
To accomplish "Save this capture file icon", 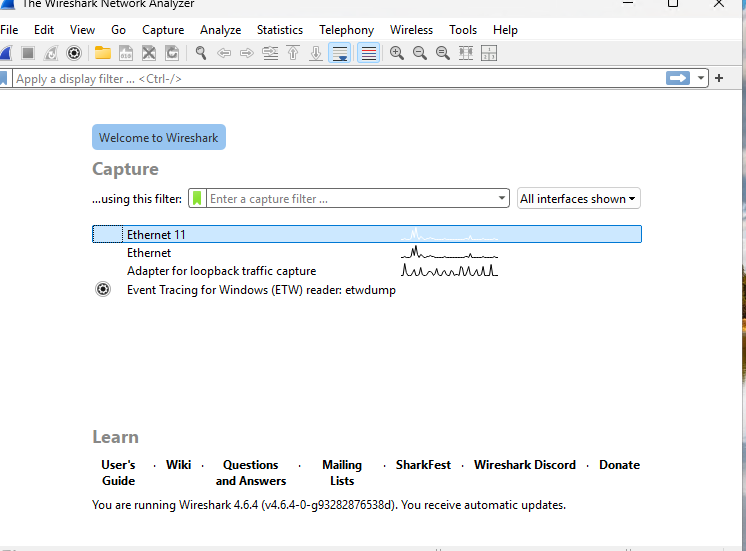I will tap(126, 53).
